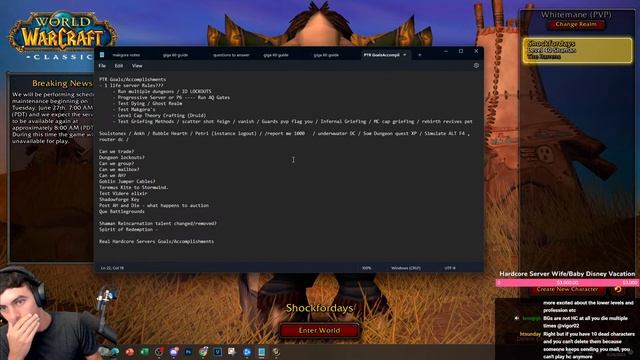Add a new Notepad tab with plus
Screen dimensions: 640x360
(x=420, y=55)
